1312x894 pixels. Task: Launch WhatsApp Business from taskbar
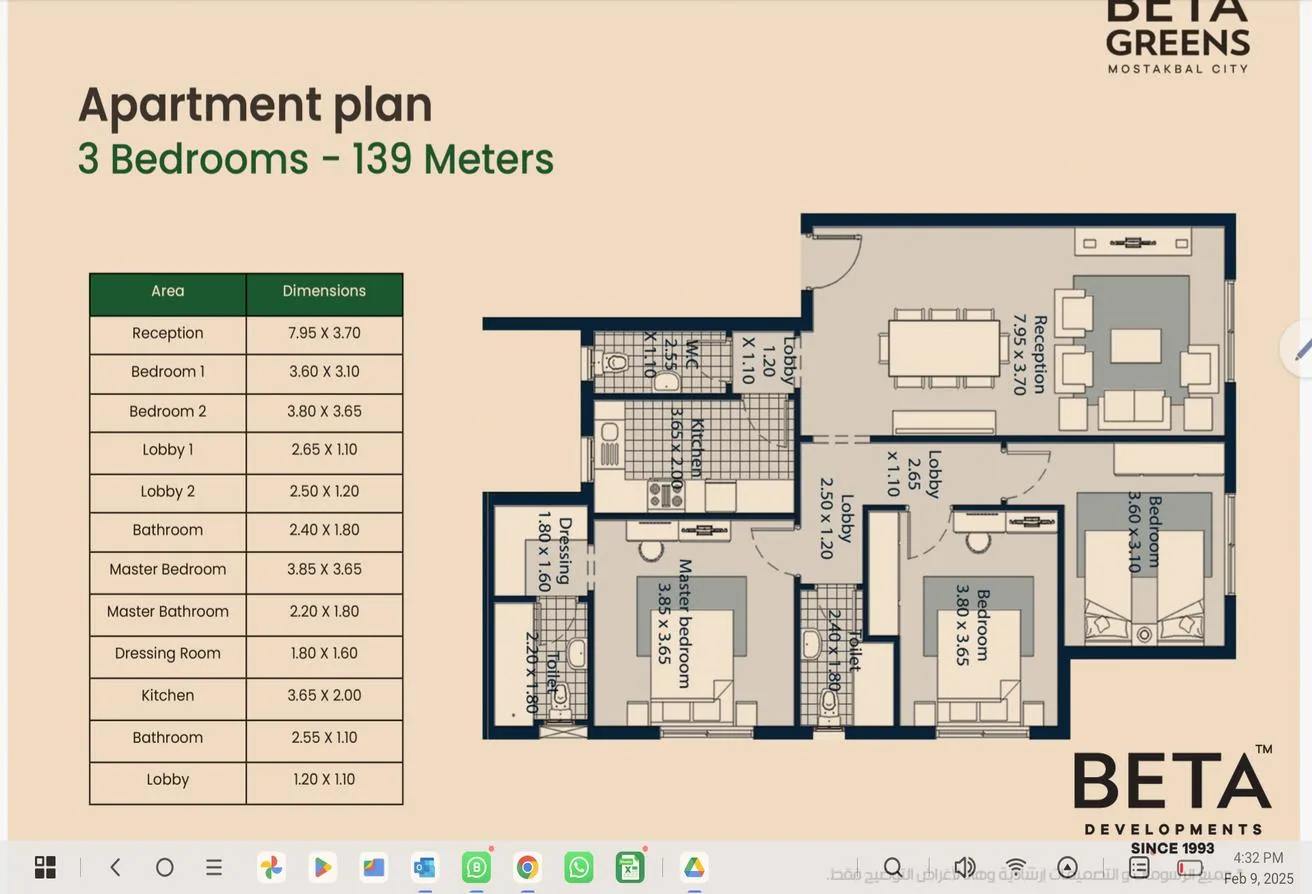[476, 867]
